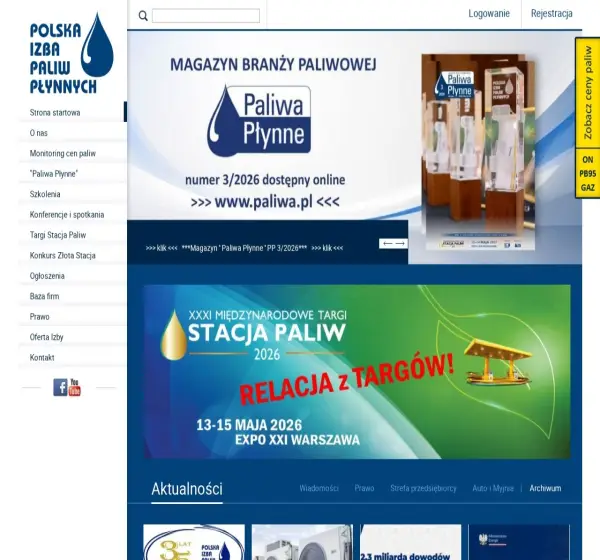Open the Baza firm menu item
The image size is (600, 560).
[44, 296]
